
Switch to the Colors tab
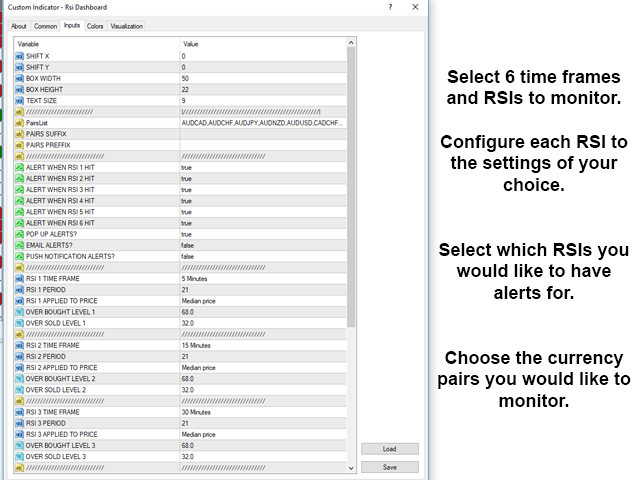click(95, 26)
